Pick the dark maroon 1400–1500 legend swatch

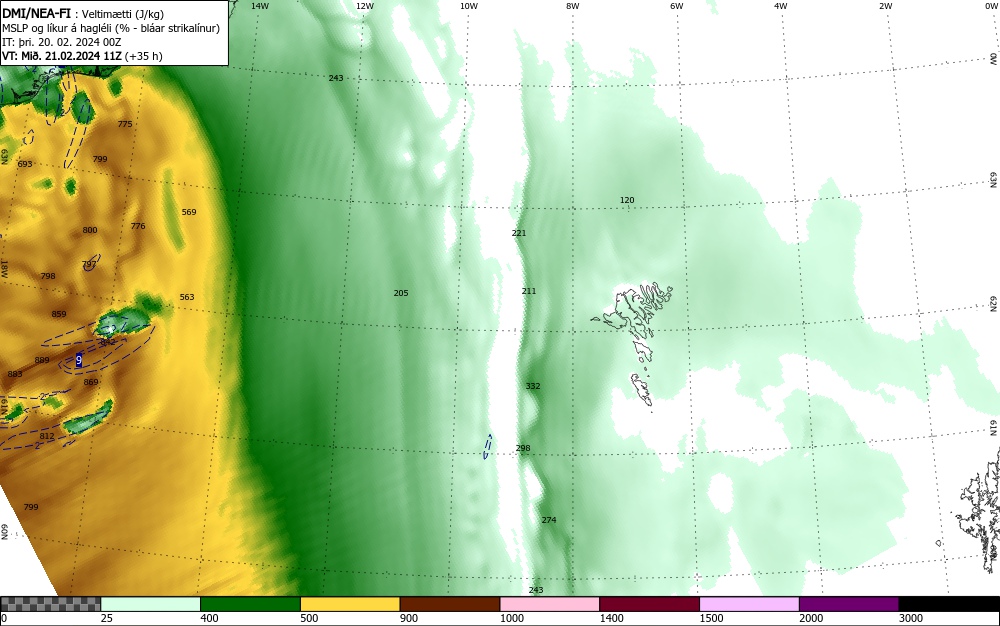pyautogui.click(x=649, y=604)
